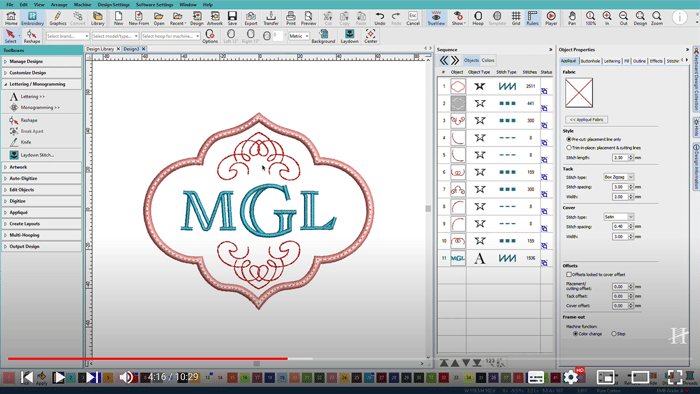
Task: Select the Embroidery mode icon
Action: point(32,18)
